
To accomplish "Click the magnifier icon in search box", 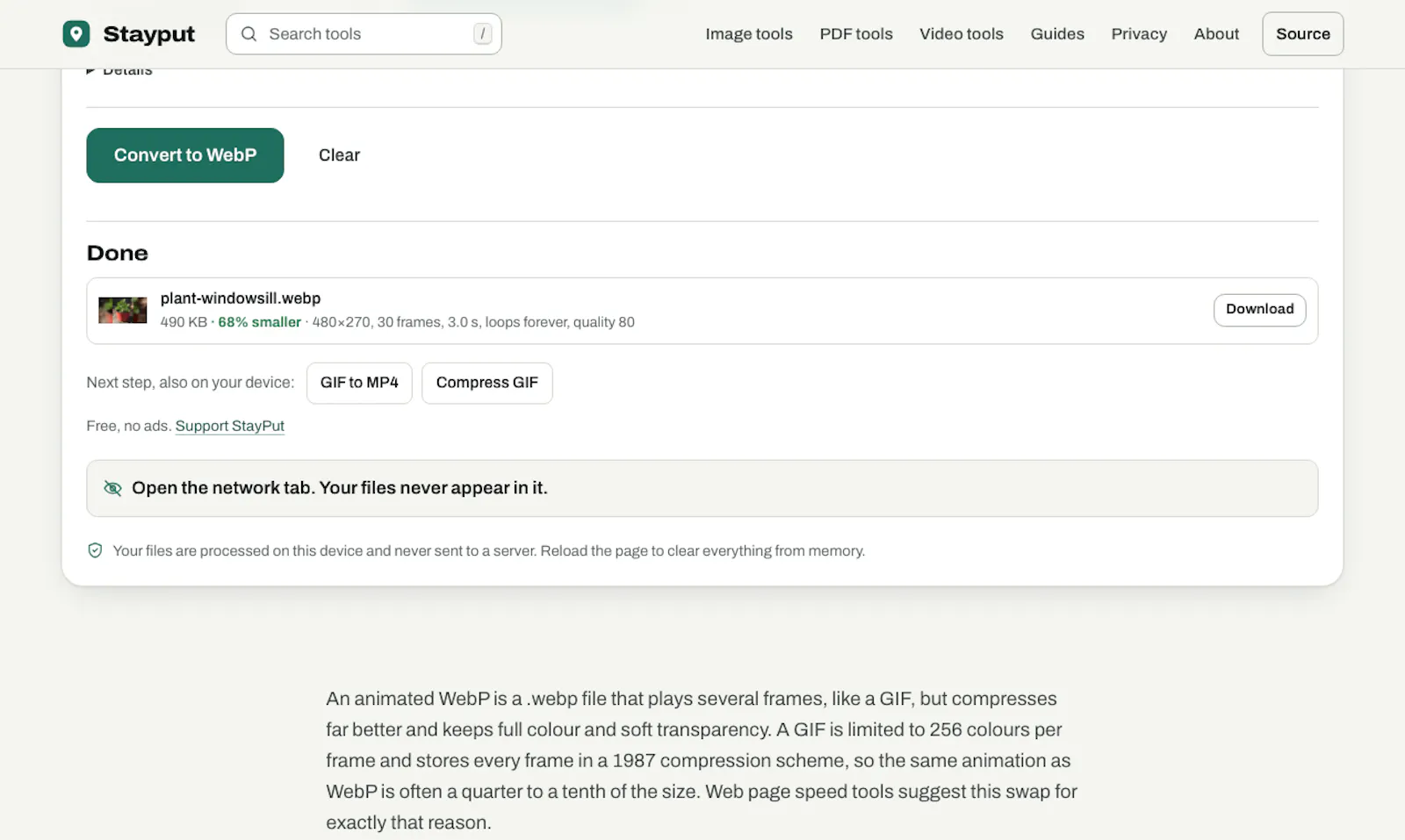I will pos(249,34).
